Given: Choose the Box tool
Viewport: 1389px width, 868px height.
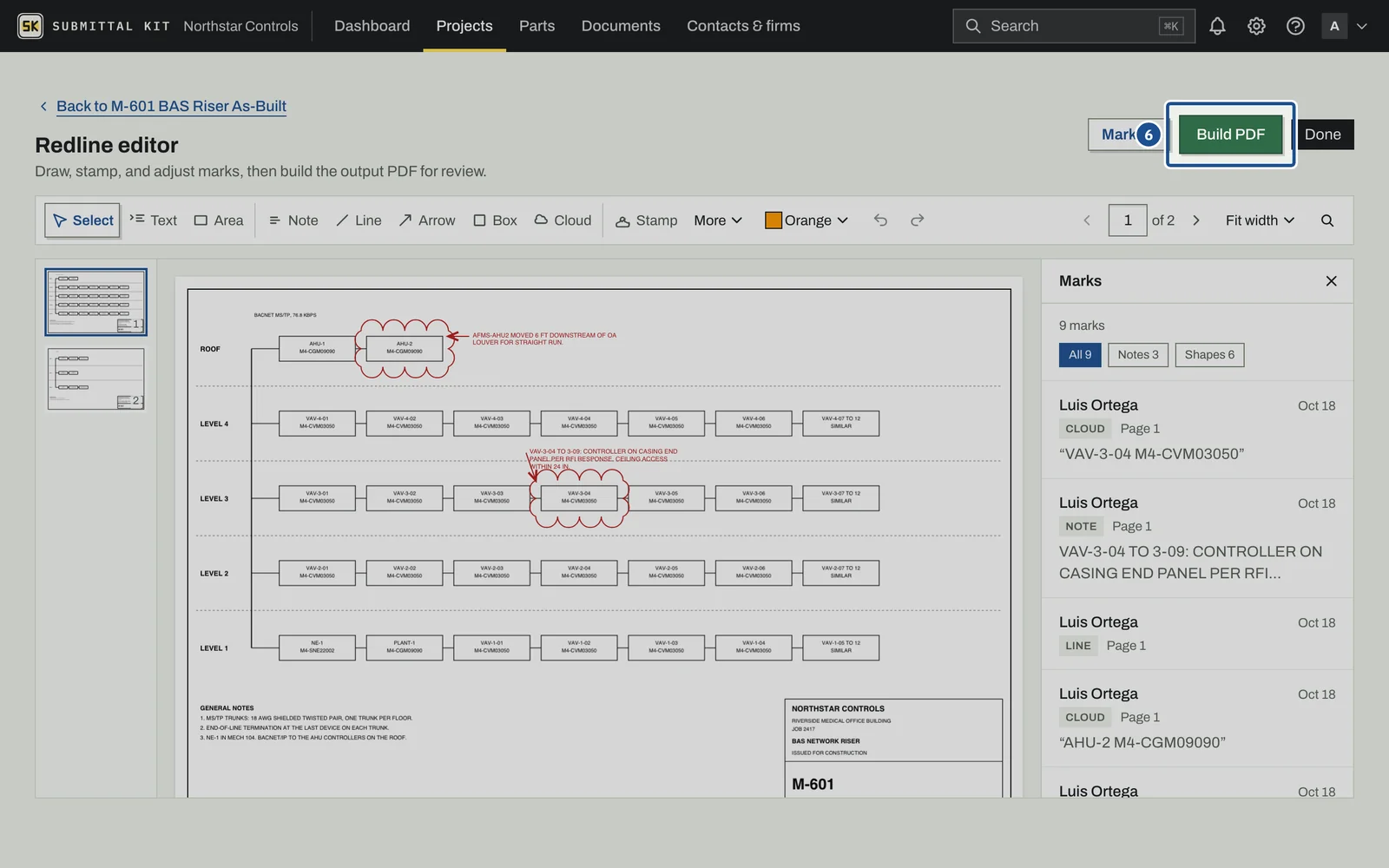Looking at the screenshot, I should point(495,220).
